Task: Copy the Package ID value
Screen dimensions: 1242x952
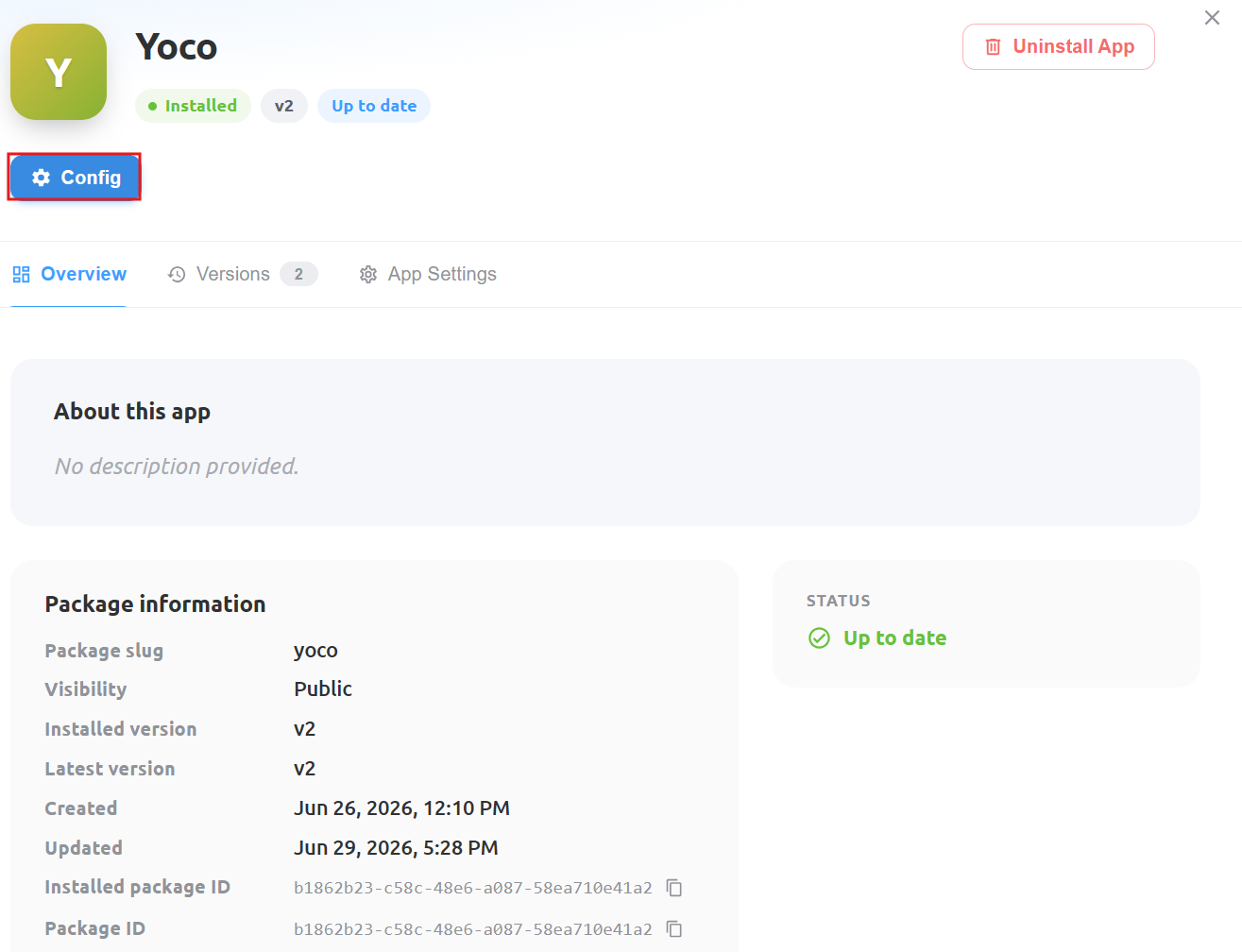Action: 674,929
